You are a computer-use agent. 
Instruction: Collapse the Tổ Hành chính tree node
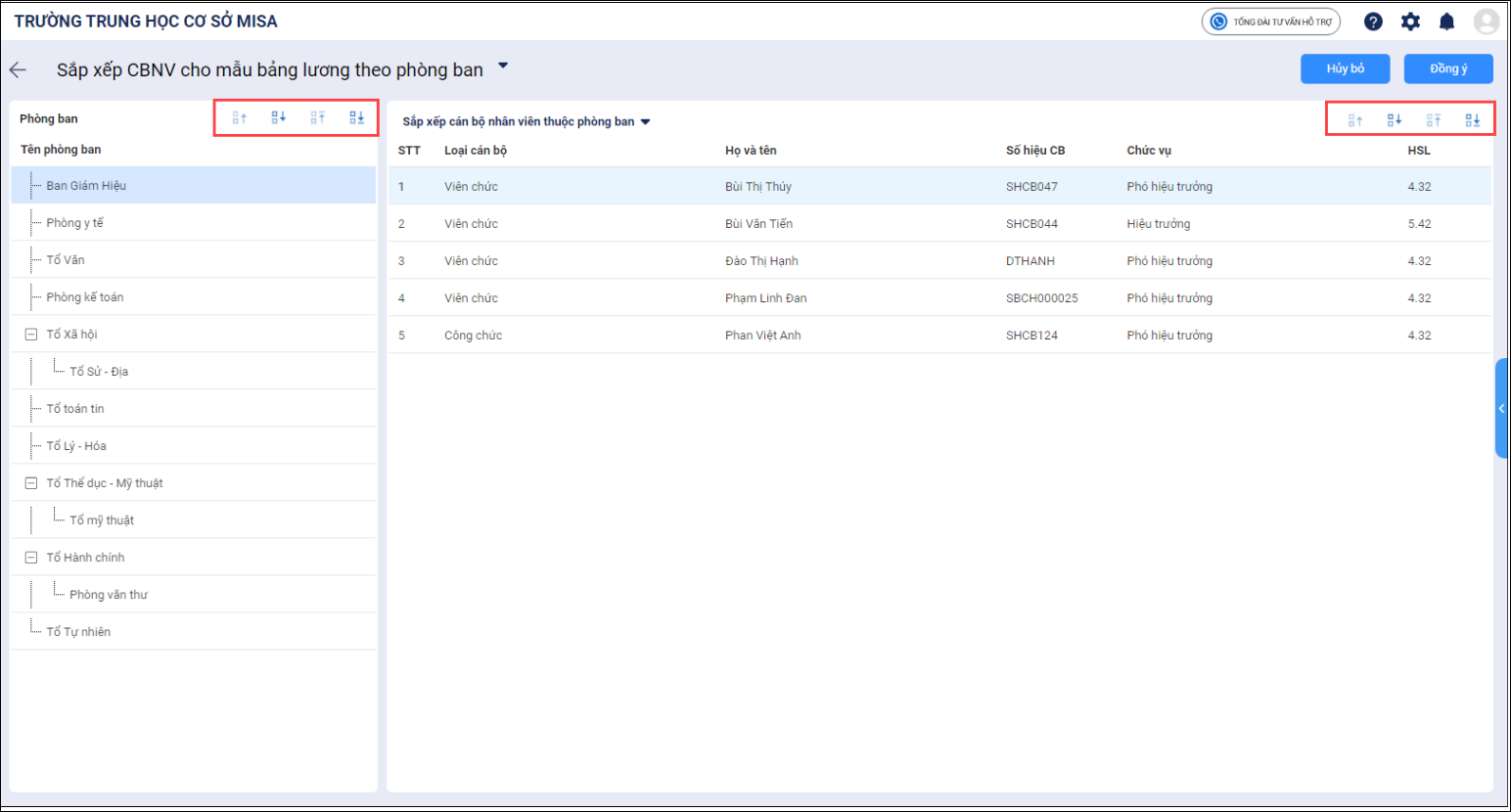(x=30, y=558)
